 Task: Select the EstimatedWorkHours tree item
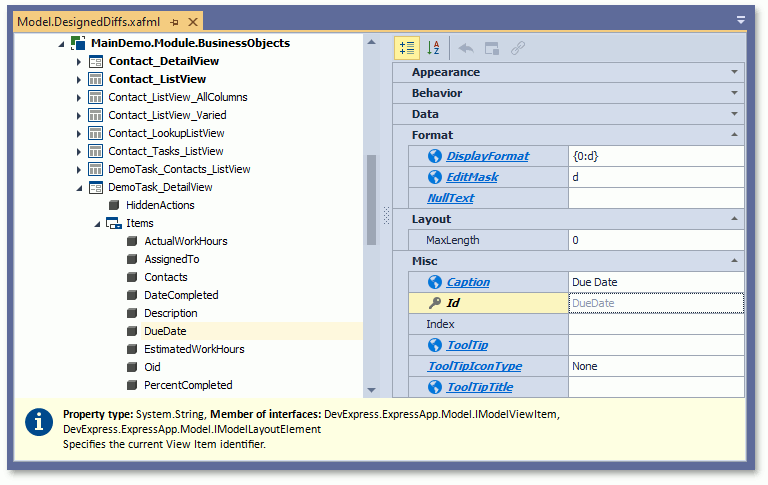coord(194,349)
